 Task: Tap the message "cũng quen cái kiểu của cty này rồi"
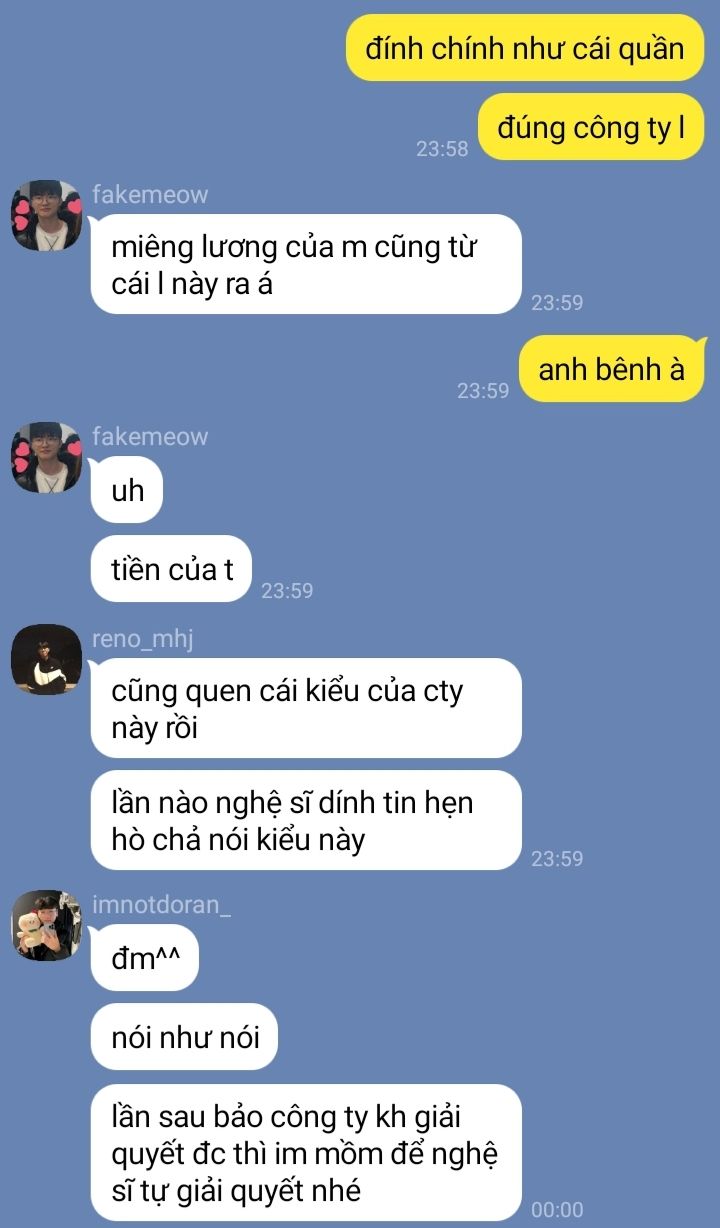(306, 708)
